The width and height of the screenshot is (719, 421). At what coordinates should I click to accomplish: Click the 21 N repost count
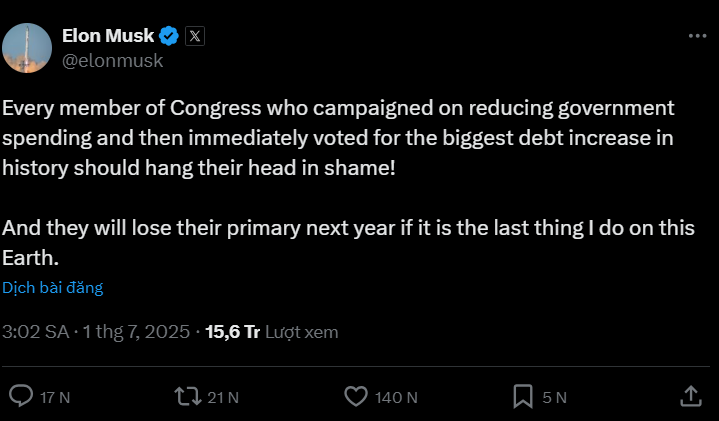click(223, 397)
